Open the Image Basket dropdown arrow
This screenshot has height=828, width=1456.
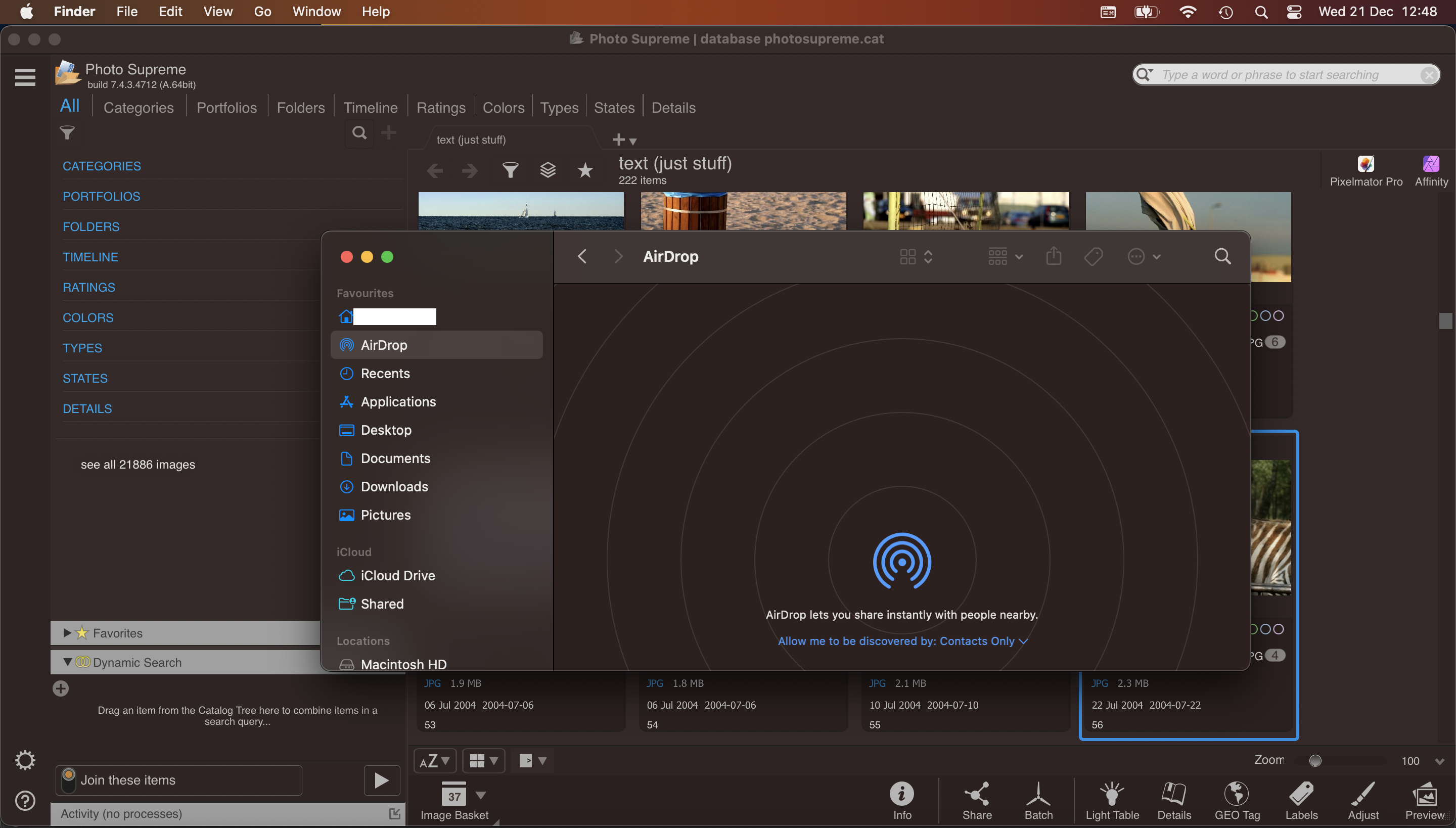(x=481, y=795)
